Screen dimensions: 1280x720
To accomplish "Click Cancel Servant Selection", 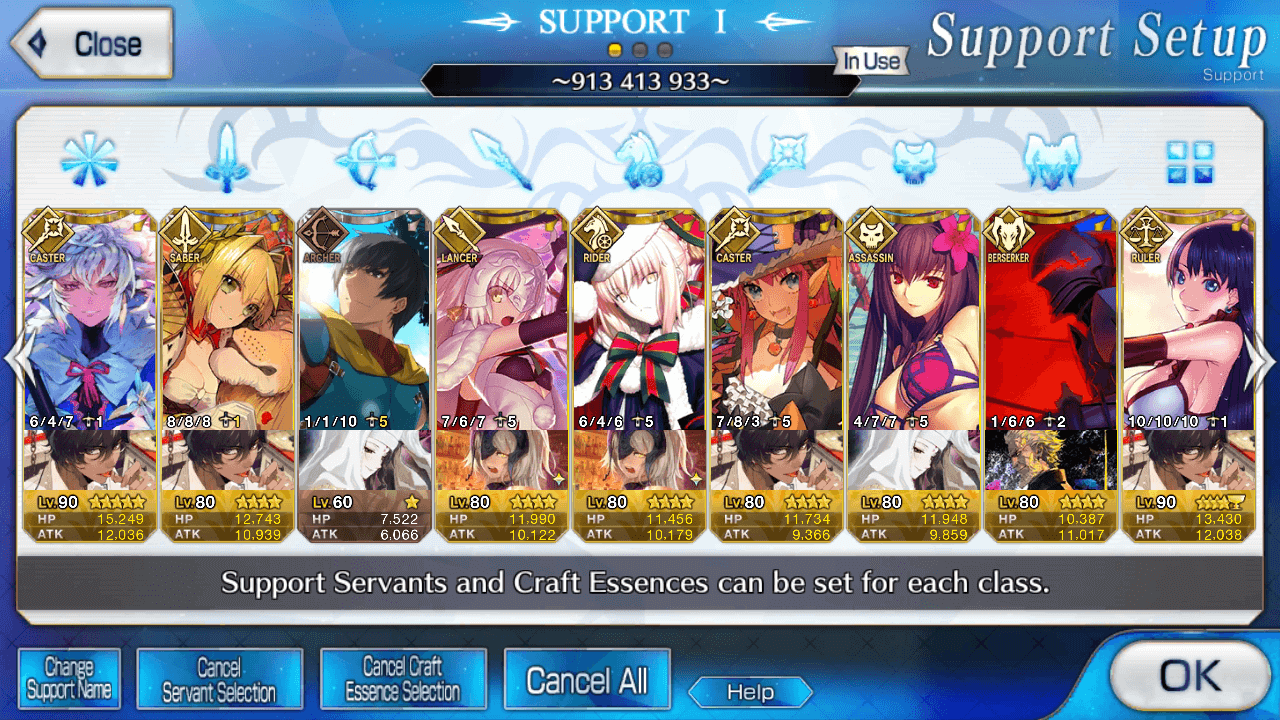I will point(219,679).
